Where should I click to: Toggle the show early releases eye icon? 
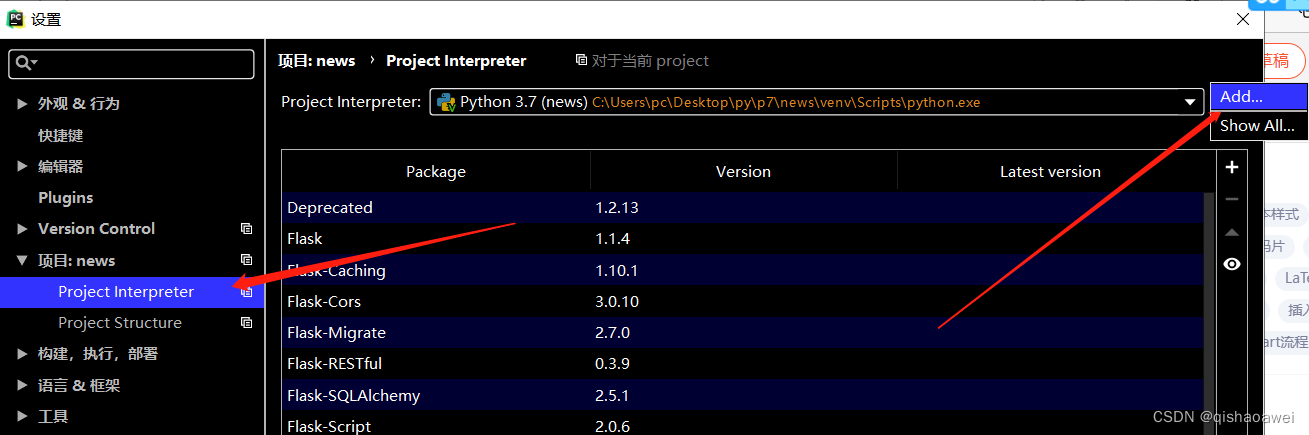click(1232, 264)
